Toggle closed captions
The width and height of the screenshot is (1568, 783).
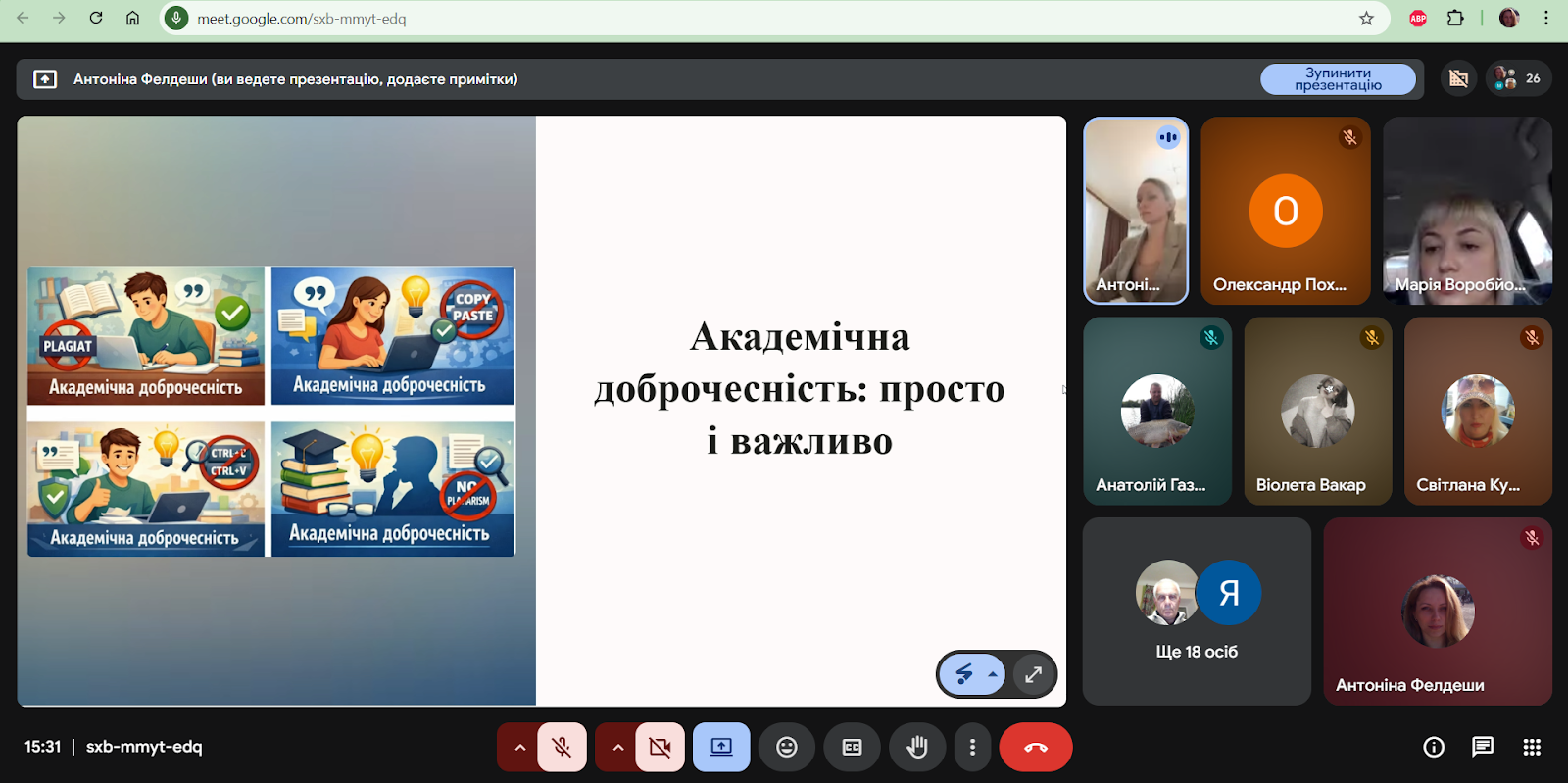pyautogui.click(x=852, y=747)
